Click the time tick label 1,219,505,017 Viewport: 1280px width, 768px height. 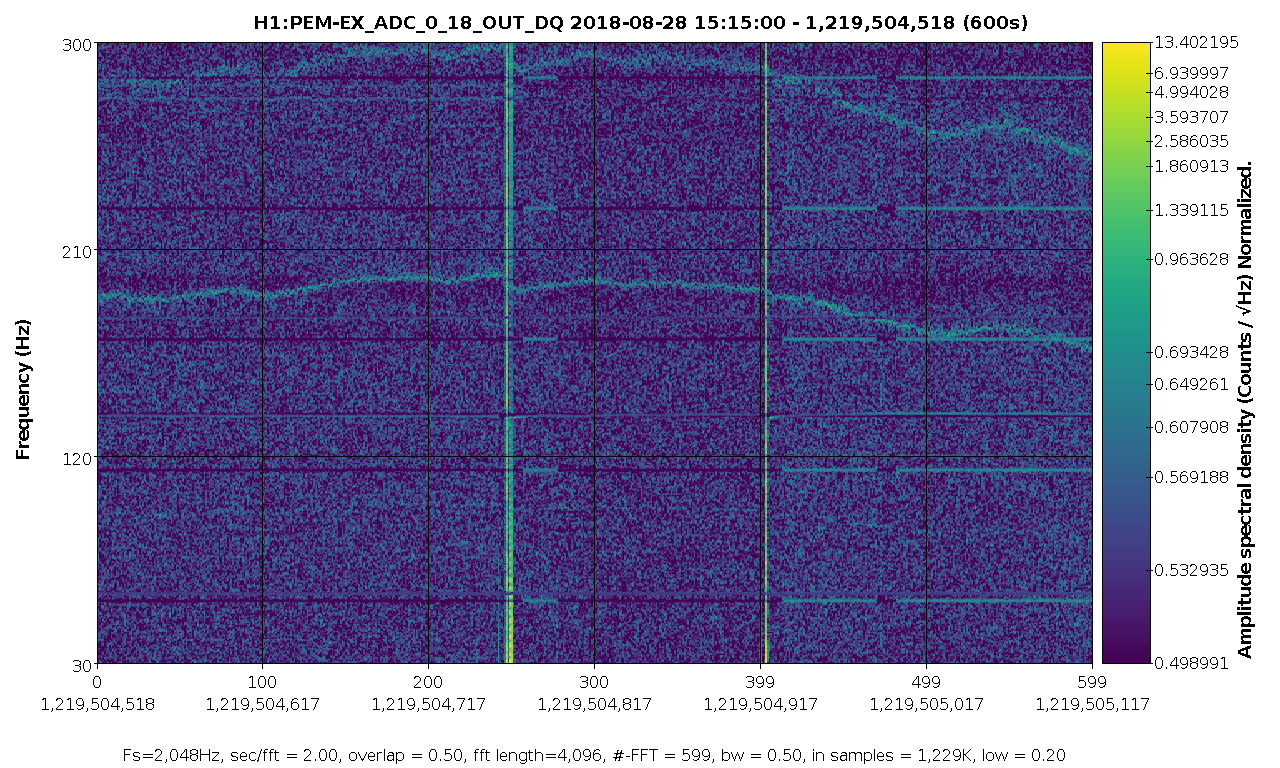coord(926,704)
